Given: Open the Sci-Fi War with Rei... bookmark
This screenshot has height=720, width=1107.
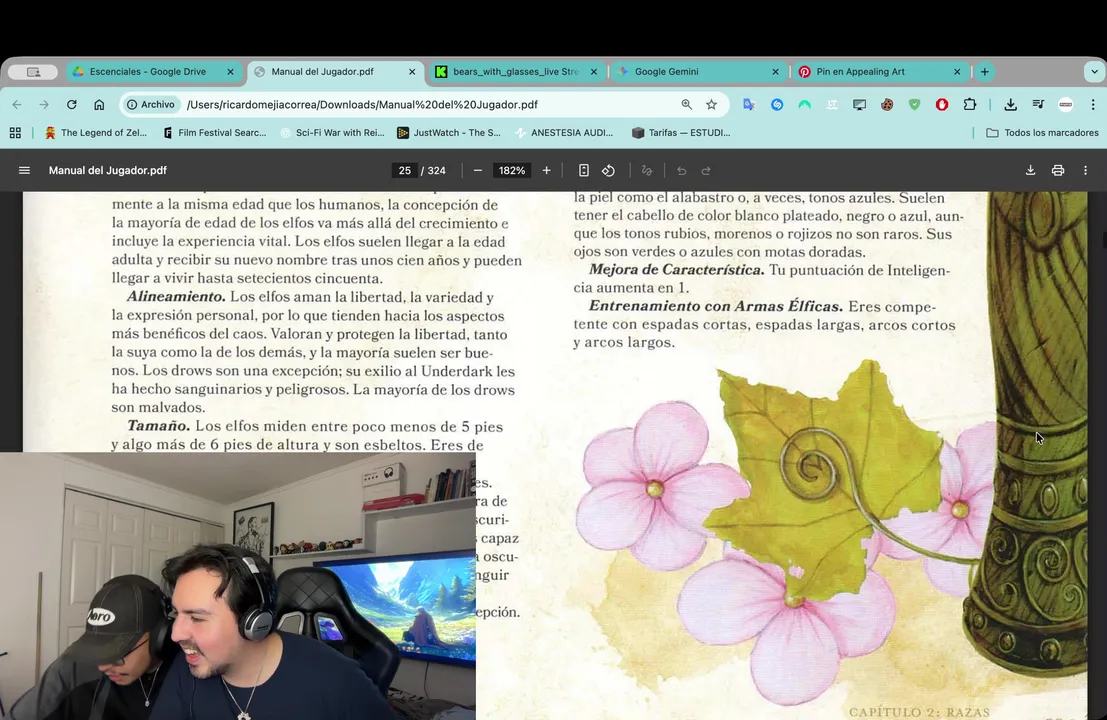Looking at the screenshot, I should click(332, 133).
